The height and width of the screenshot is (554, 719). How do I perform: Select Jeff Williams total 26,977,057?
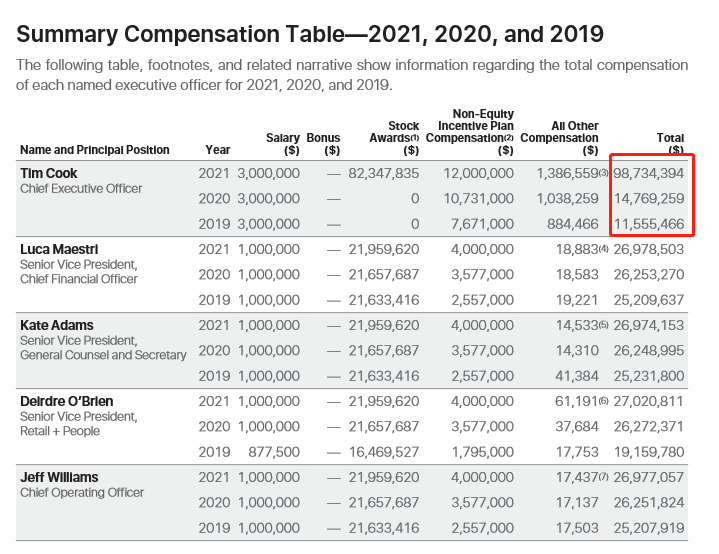tap(648, 477)
